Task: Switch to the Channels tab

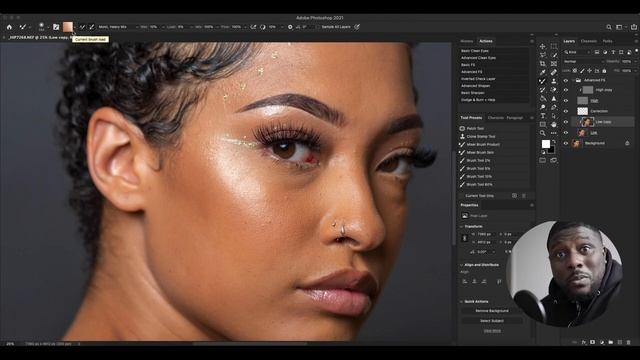Action: click(x=589, y=41)
